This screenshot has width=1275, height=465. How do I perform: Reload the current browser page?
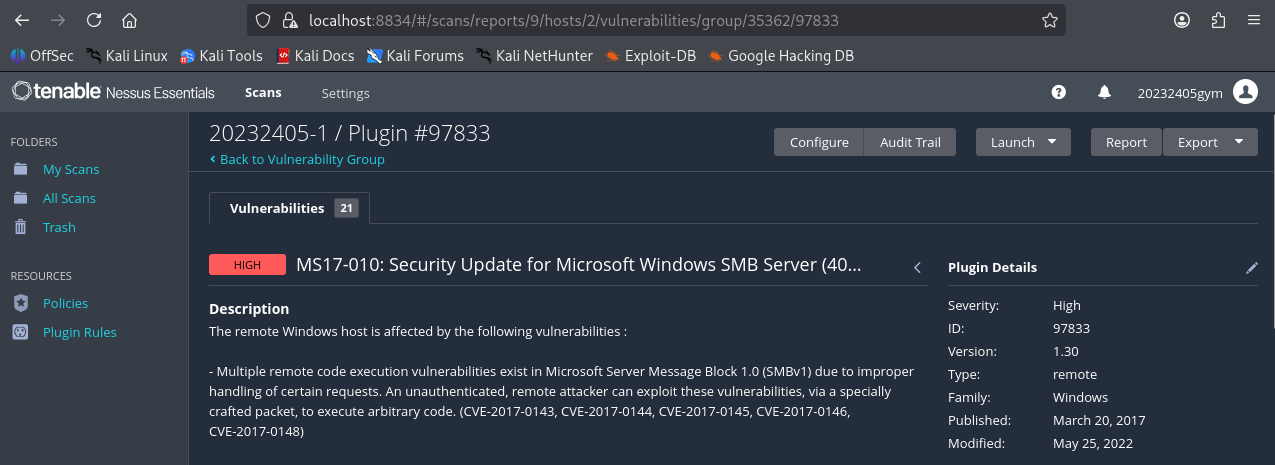[x=94, y=20]
